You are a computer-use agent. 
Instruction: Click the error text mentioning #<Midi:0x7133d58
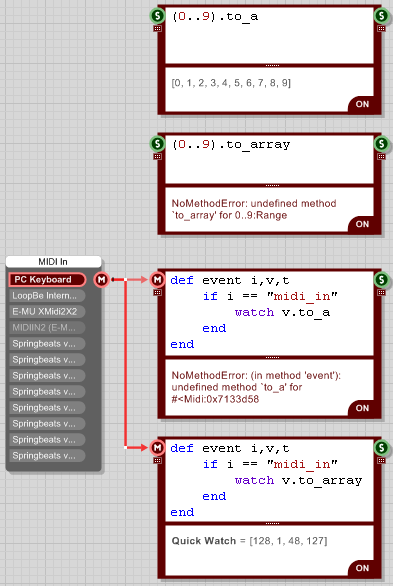[x=256, y=387]
